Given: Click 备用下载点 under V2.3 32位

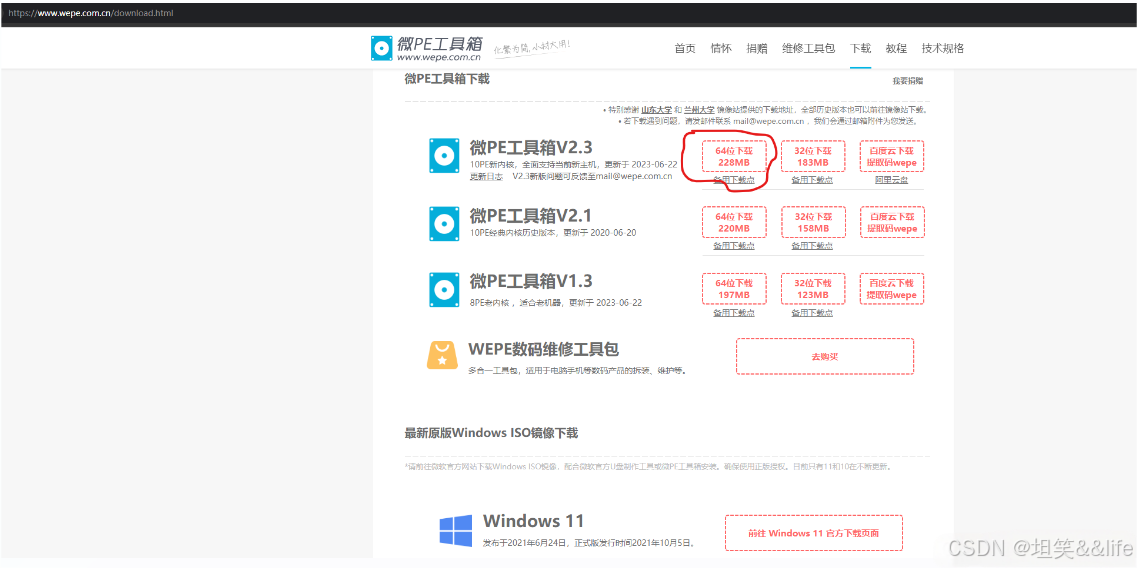Looking at the screenshot, I should tap(812, 180).
